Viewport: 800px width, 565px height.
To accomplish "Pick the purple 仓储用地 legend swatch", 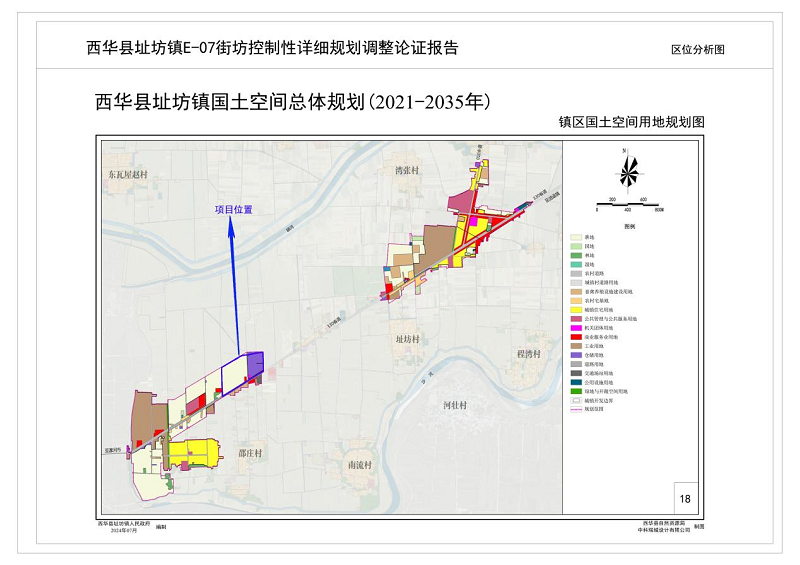I will click(575, 354).
